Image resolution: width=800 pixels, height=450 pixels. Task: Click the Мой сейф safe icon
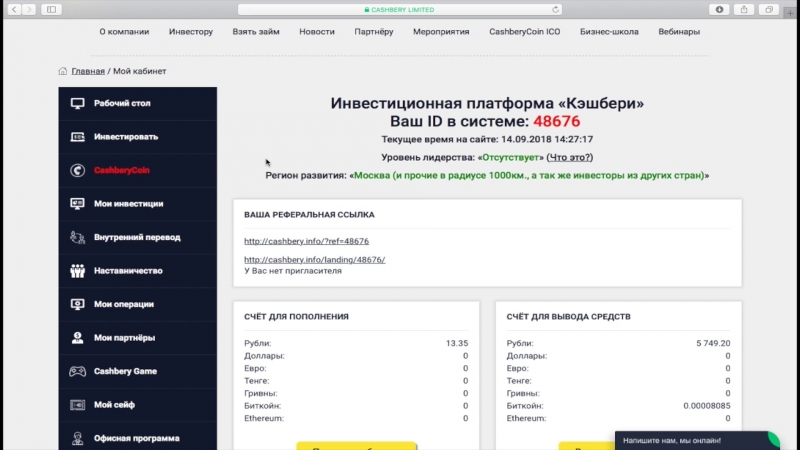[78, 405]
